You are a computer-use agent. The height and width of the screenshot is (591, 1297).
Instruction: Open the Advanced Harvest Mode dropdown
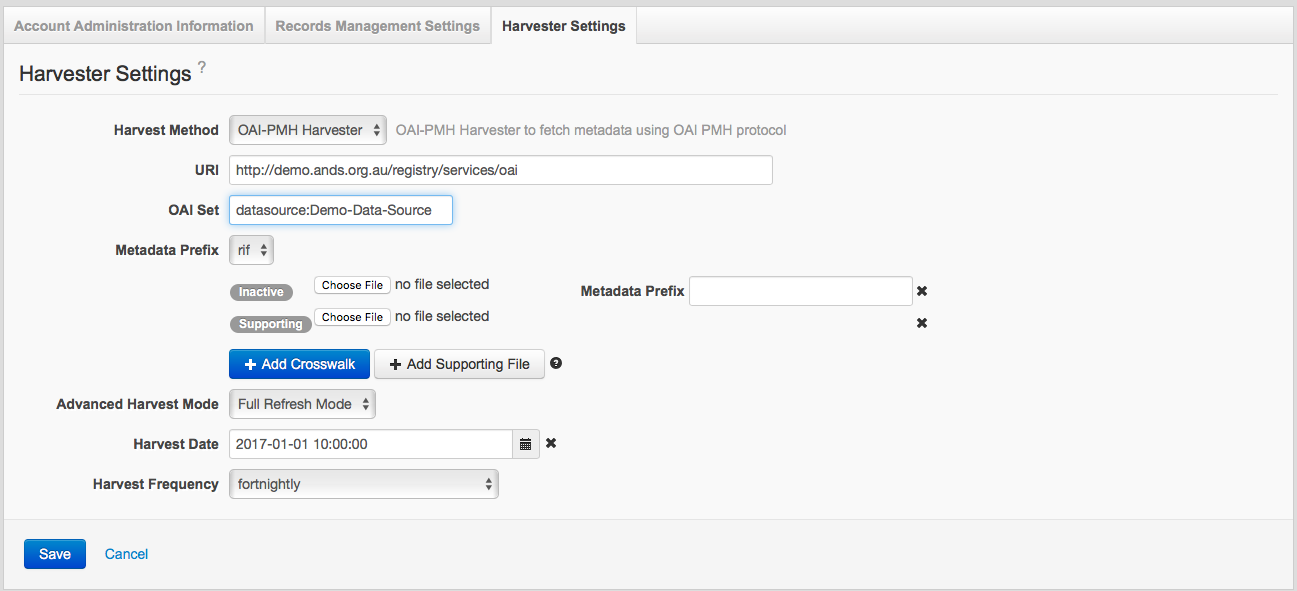pyautogui.click(x=302, y=404)
